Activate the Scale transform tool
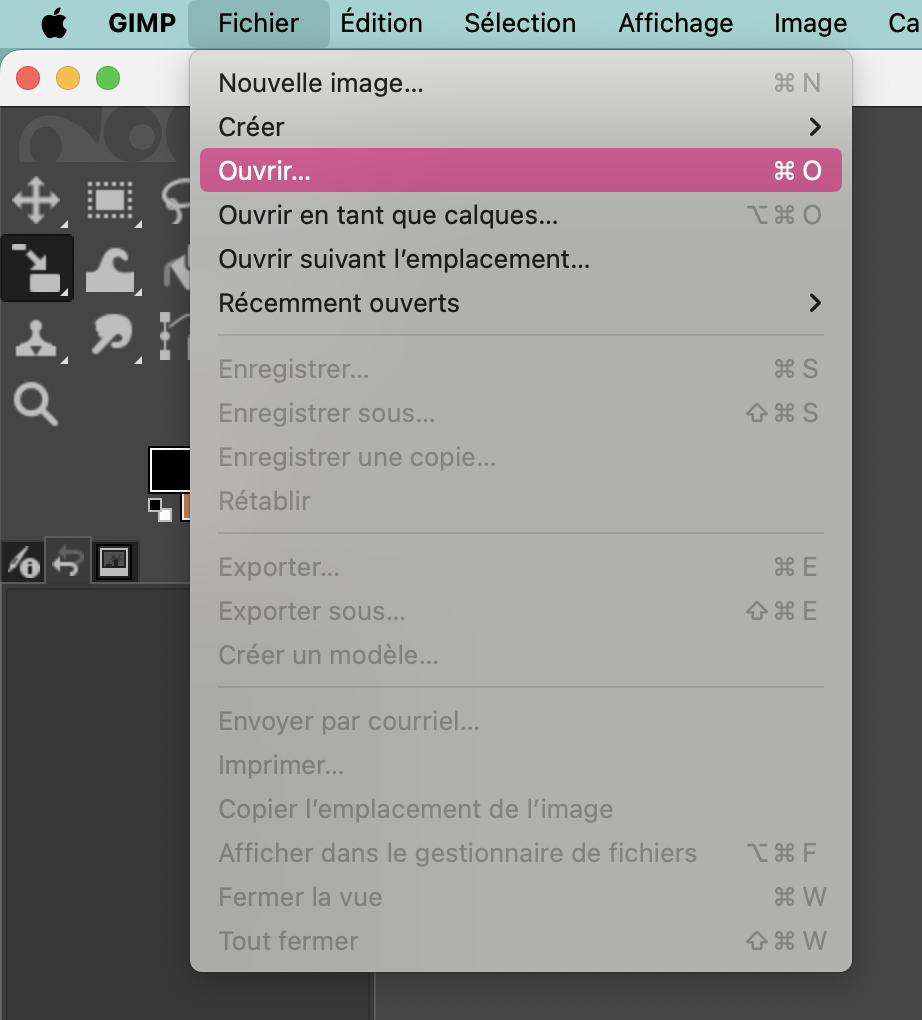The height and width of the screenshot is (1020, 922). tap(36, 269)
